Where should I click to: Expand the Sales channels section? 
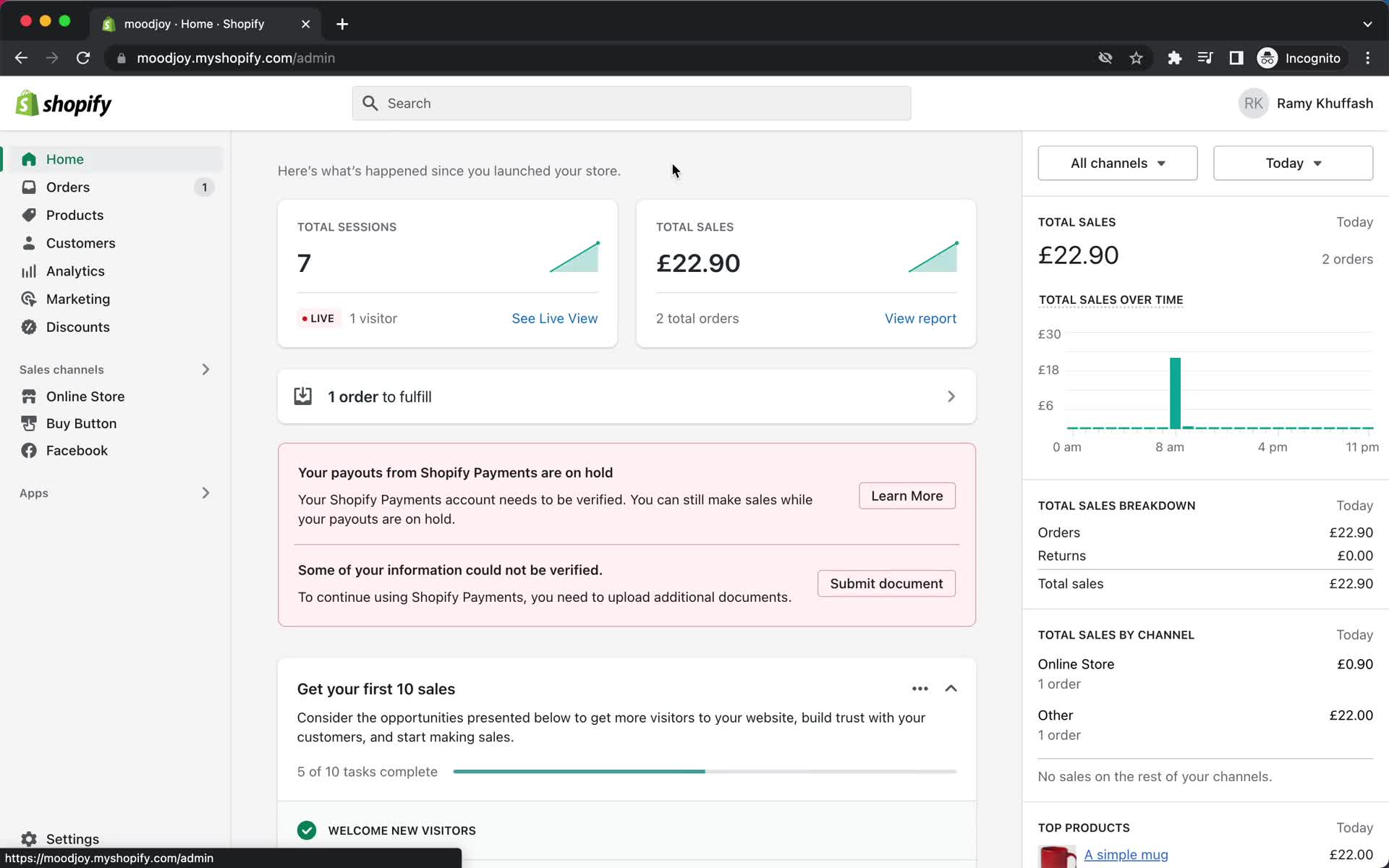click(x=206, y=369)
